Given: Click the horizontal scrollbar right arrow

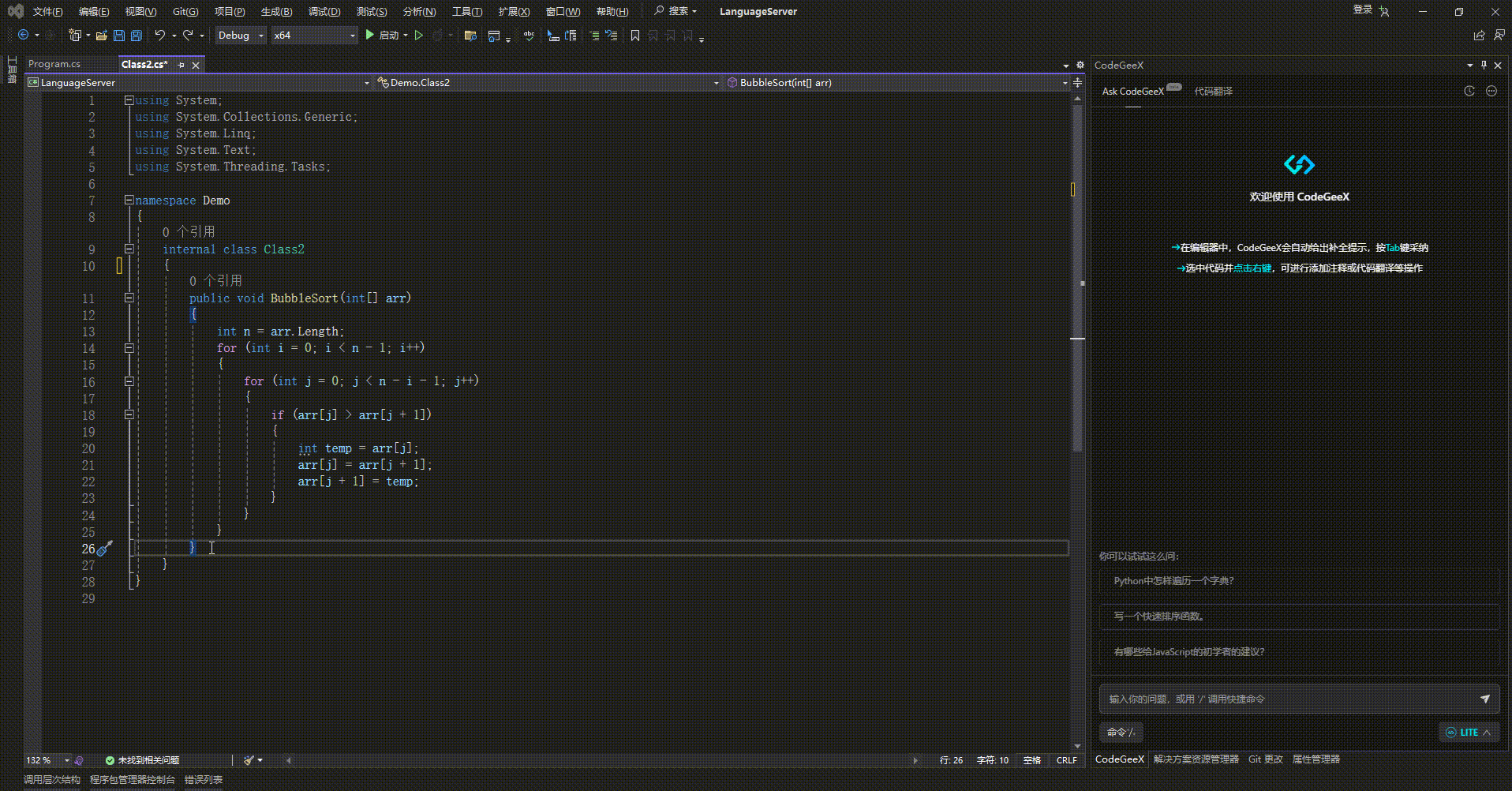Looking at the screenshot, I should (x=915, y=760).
